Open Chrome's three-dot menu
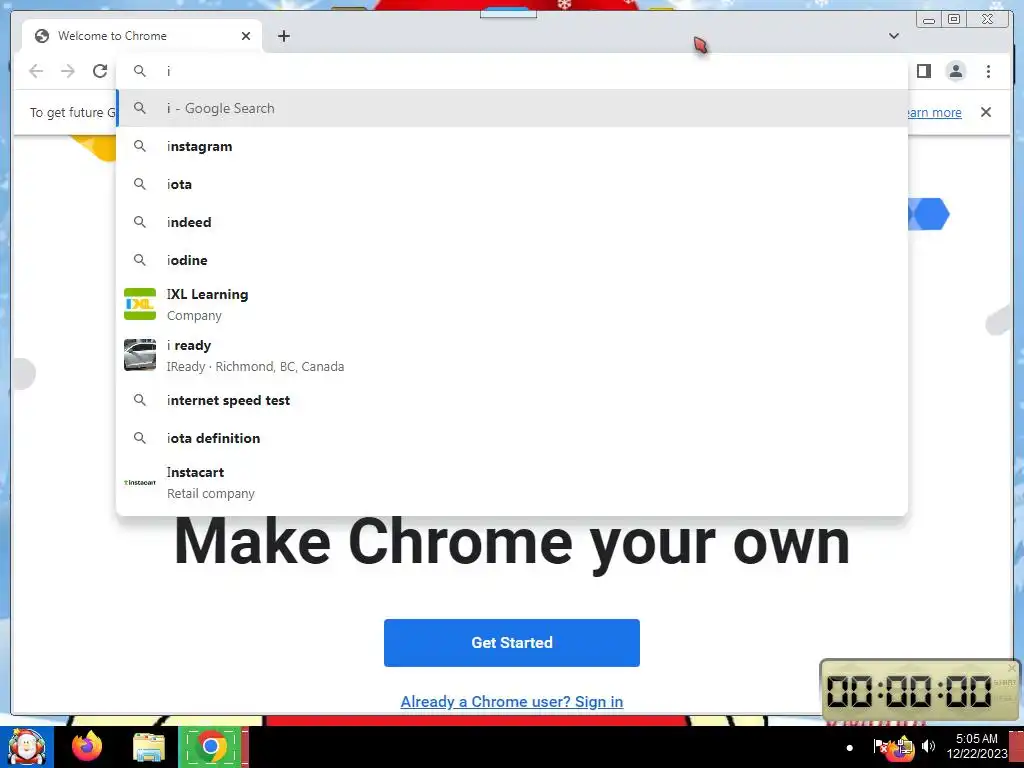 point(988,71)
